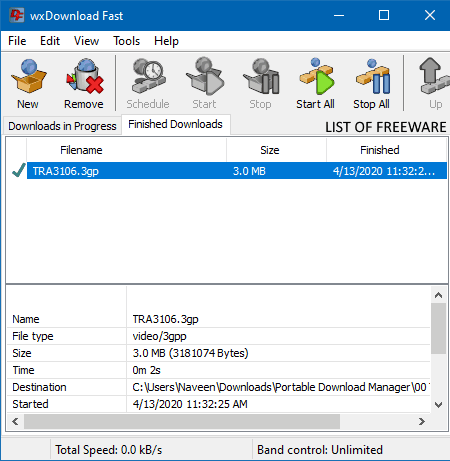The height and width of the screenshot is (461, 450).
Task: Click the Destination path value
Action: 281,387
